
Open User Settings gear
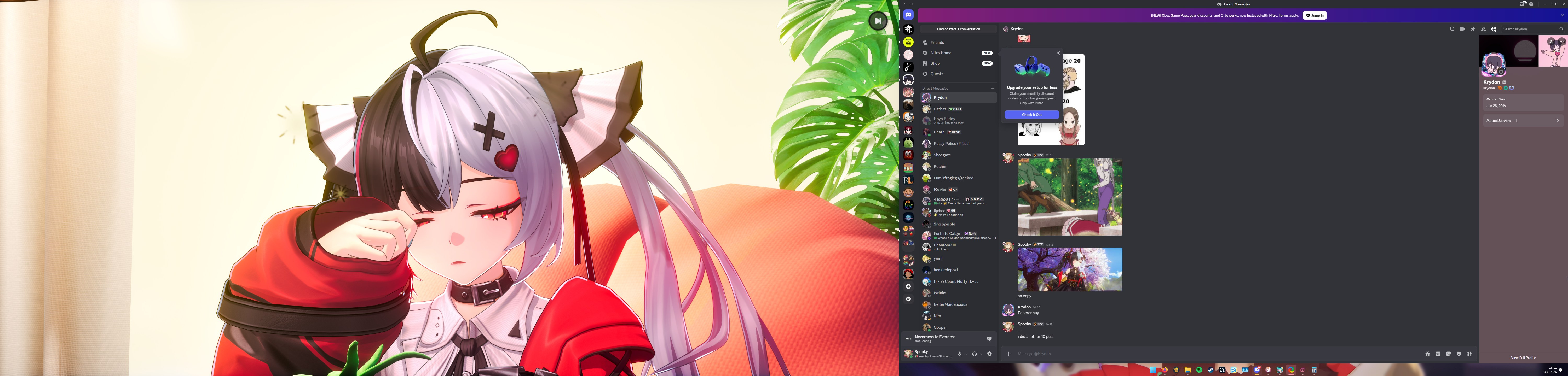click(990, 354)
